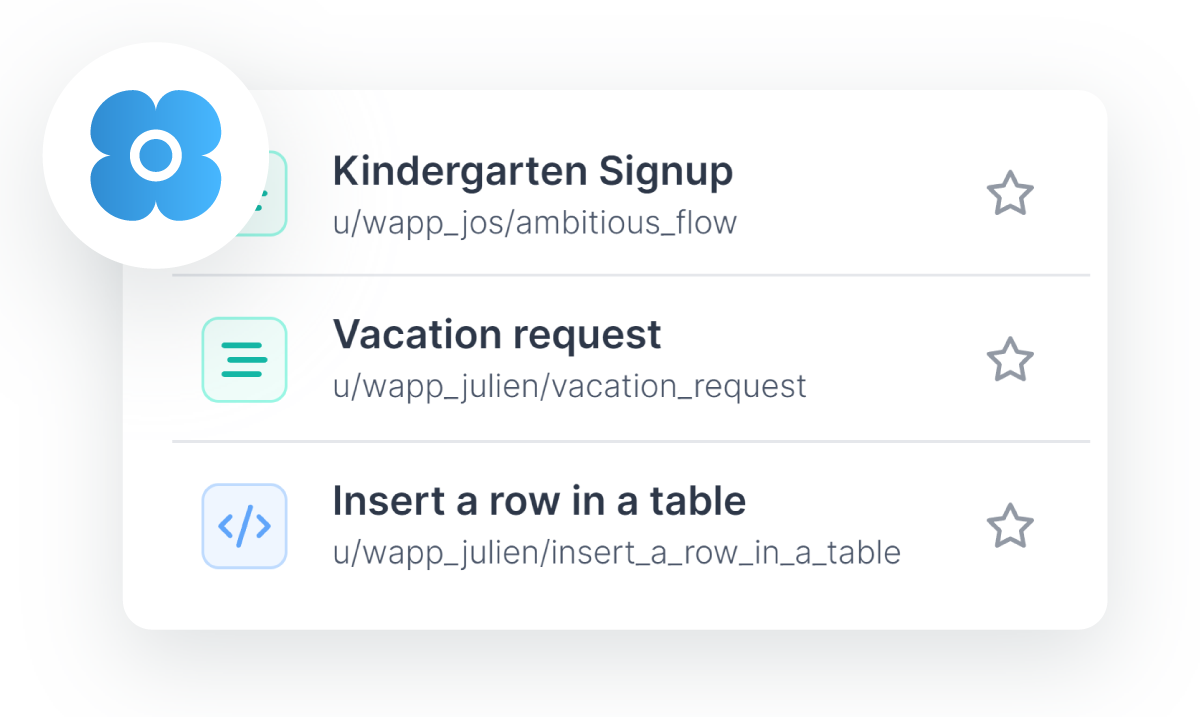
Task: Click the white ring in the logo center
Action: 155,155
